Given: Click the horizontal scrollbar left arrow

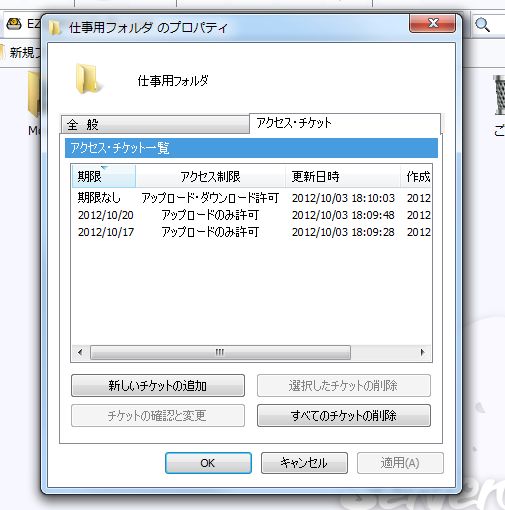Looking at the screenshot, I should (x=80, y=352).
